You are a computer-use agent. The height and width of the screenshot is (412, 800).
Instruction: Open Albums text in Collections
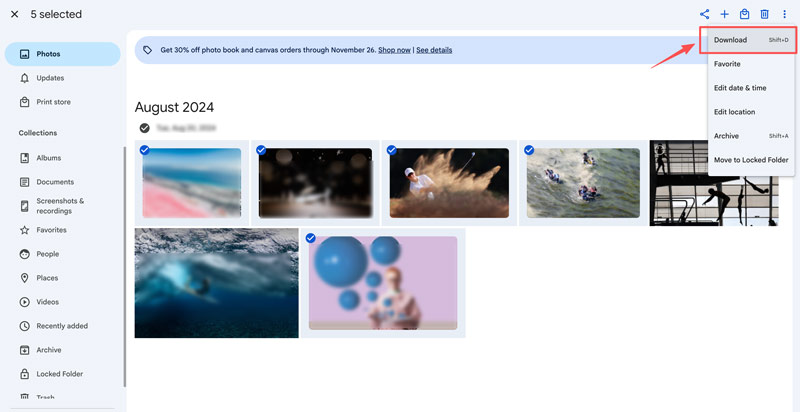48,158
